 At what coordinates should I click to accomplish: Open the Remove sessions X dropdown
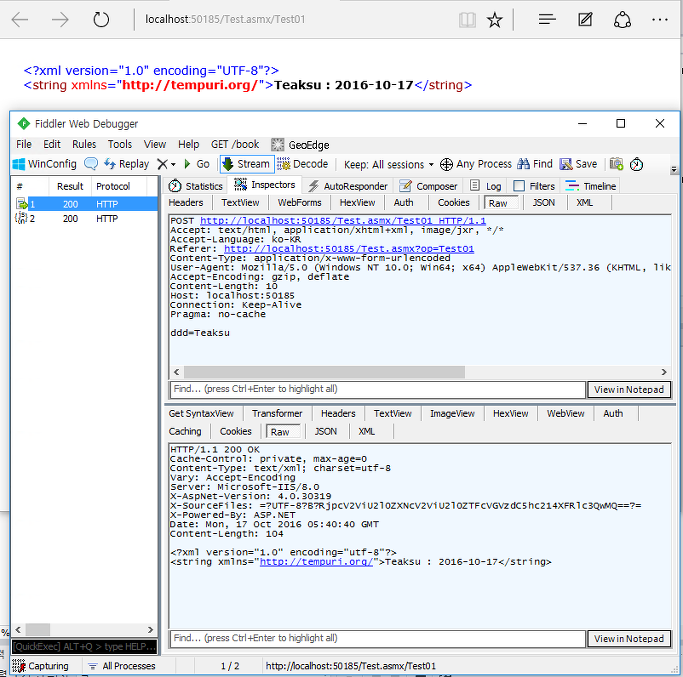pos(166,164)
